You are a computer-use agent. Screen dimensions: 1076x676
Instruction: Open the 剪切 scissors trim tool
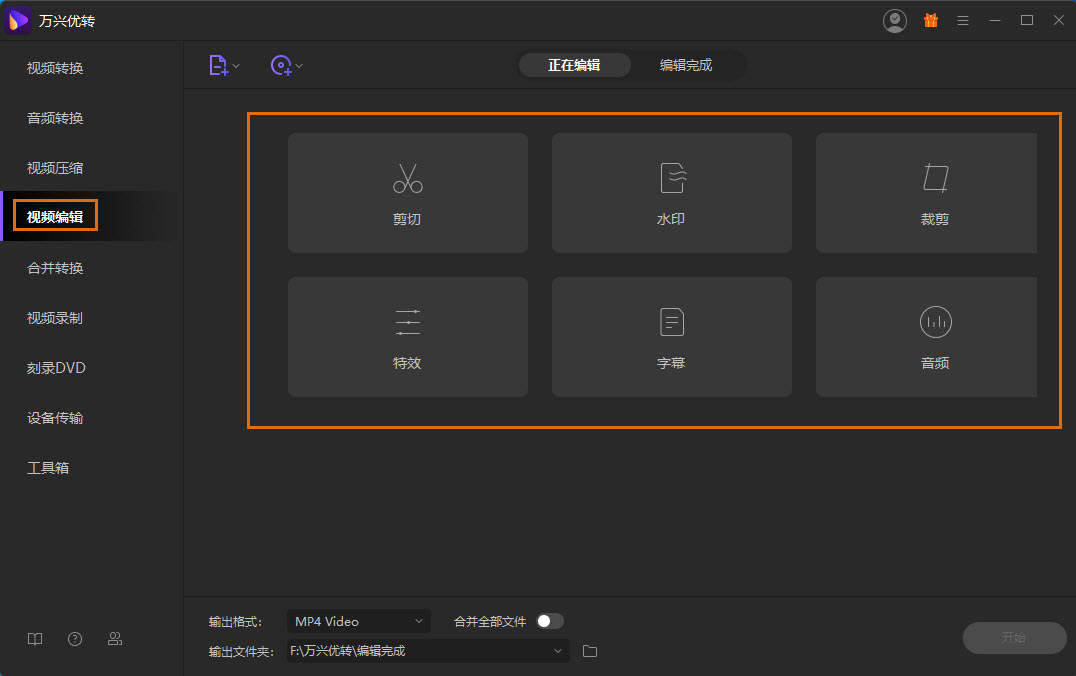click(x=407, y=193)
